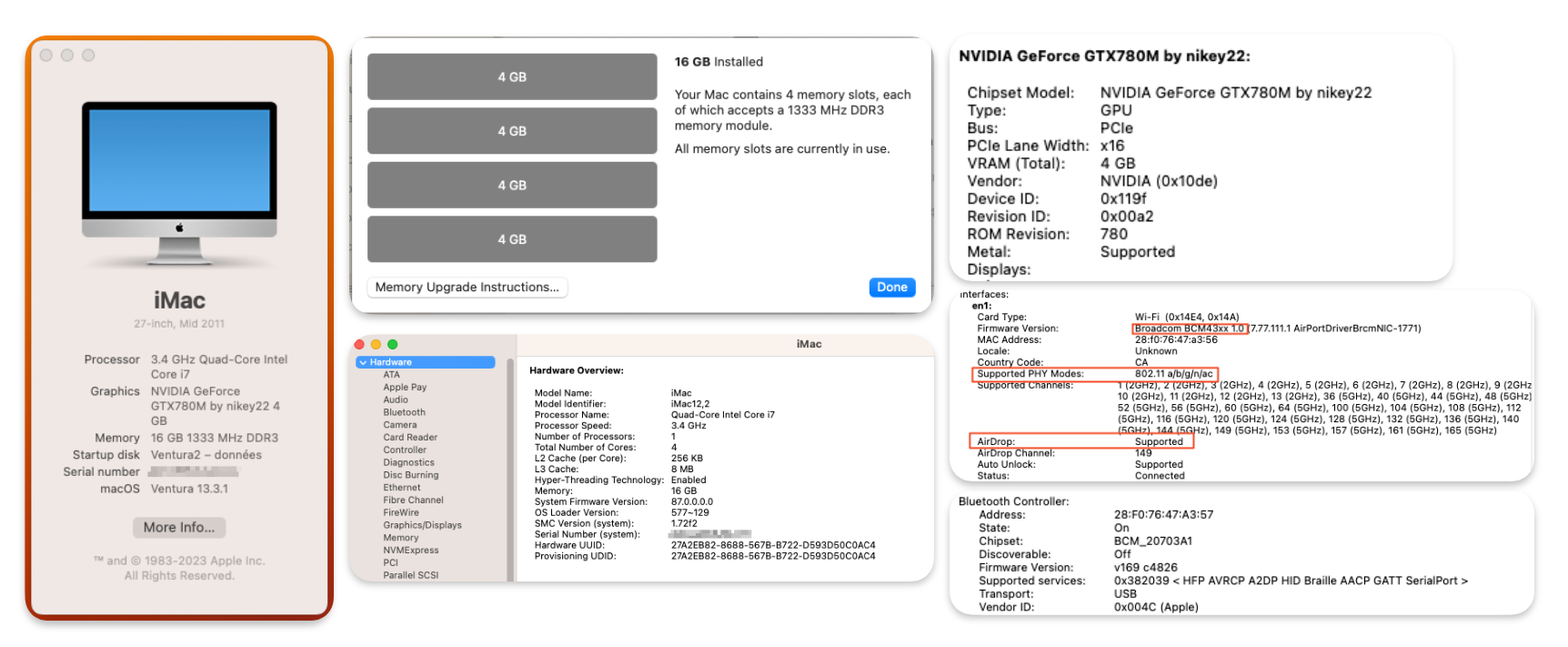The width and height of the screenshot is (1568, 647).
Task: Click the 'NVIDIA GeForce GTX780M by nikey22:' heading
Action: click(1104, 56)
